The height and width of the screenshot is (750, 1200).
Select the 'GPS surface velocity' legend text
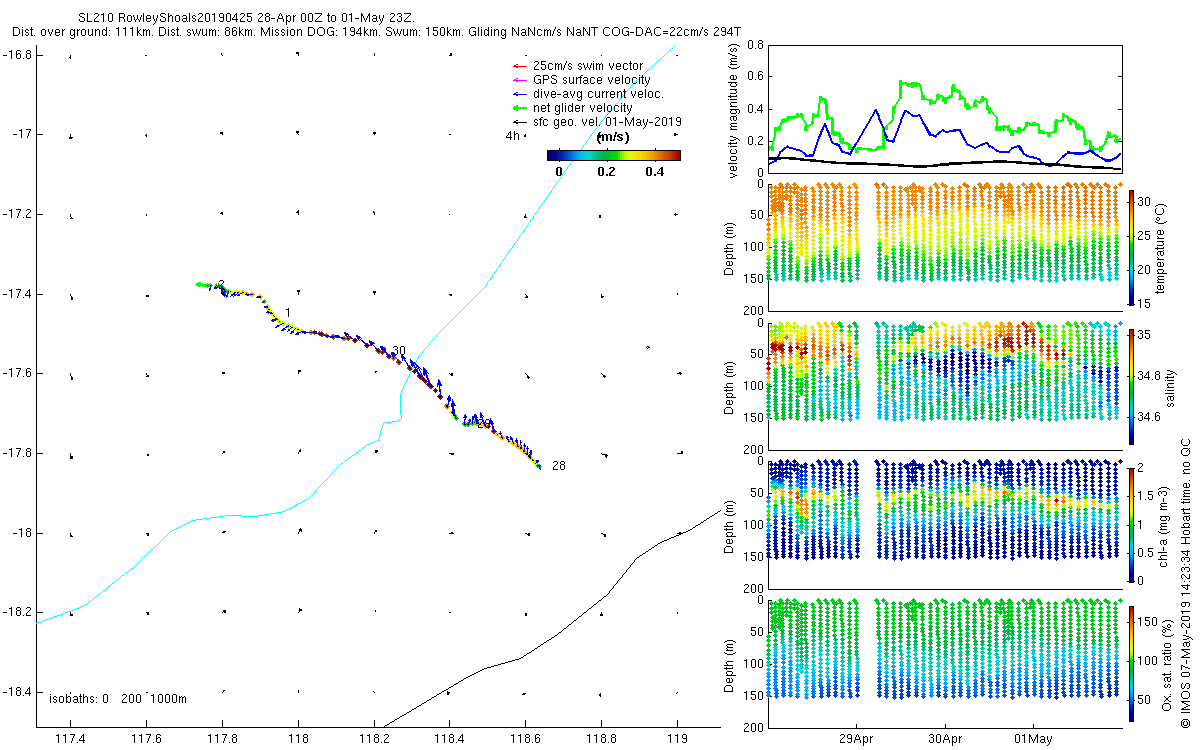[x=592, y=80]
